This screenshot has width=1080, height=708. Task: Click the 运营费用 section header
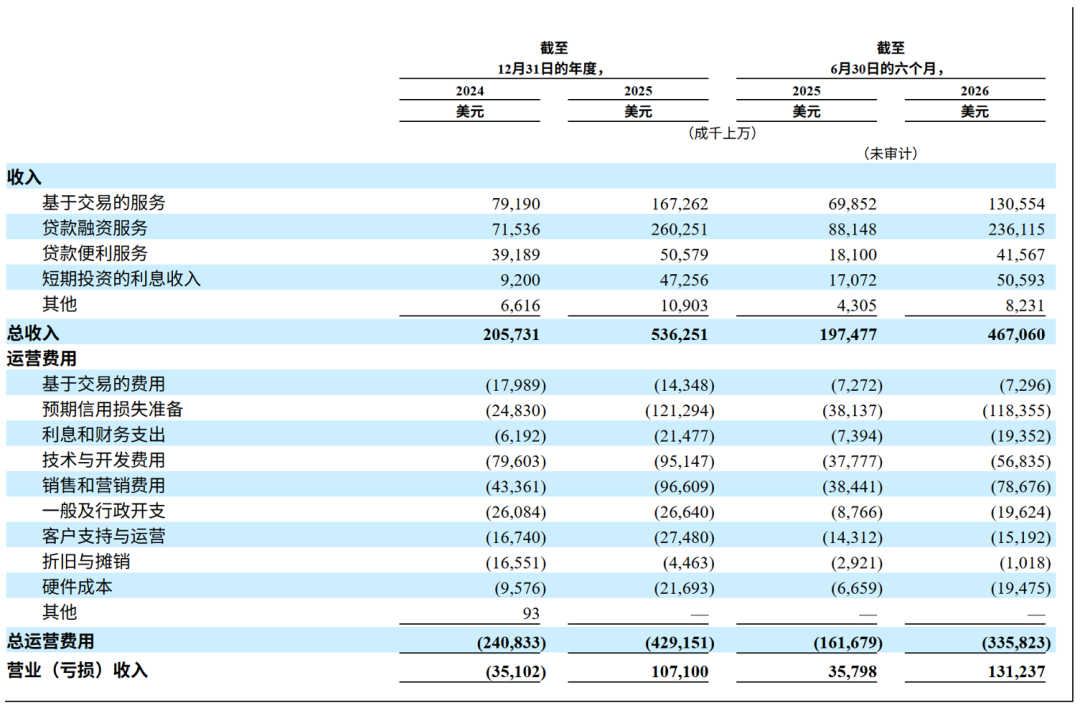(42, 359)
